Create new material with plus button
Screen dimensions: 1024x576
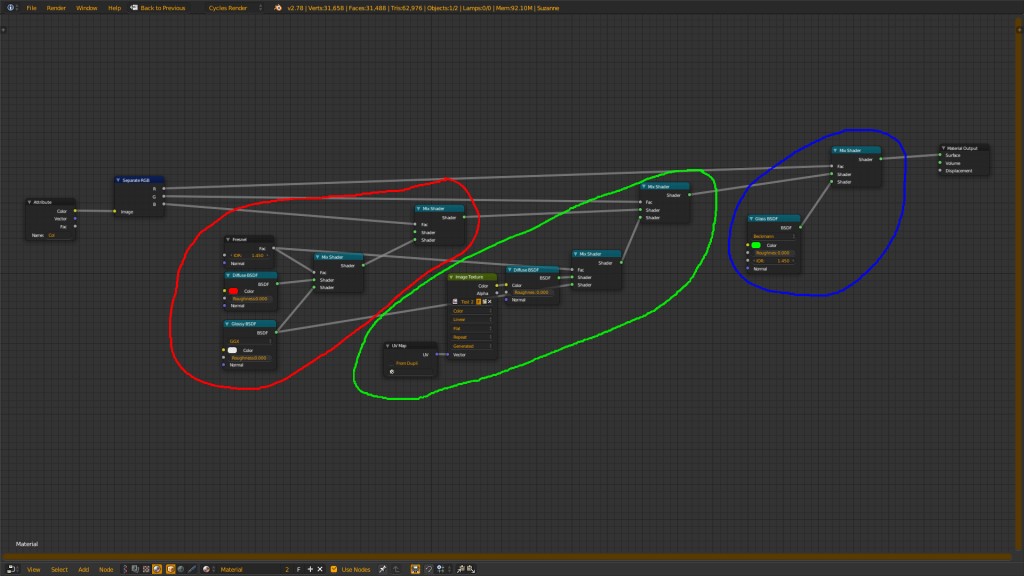pos(310,567)
